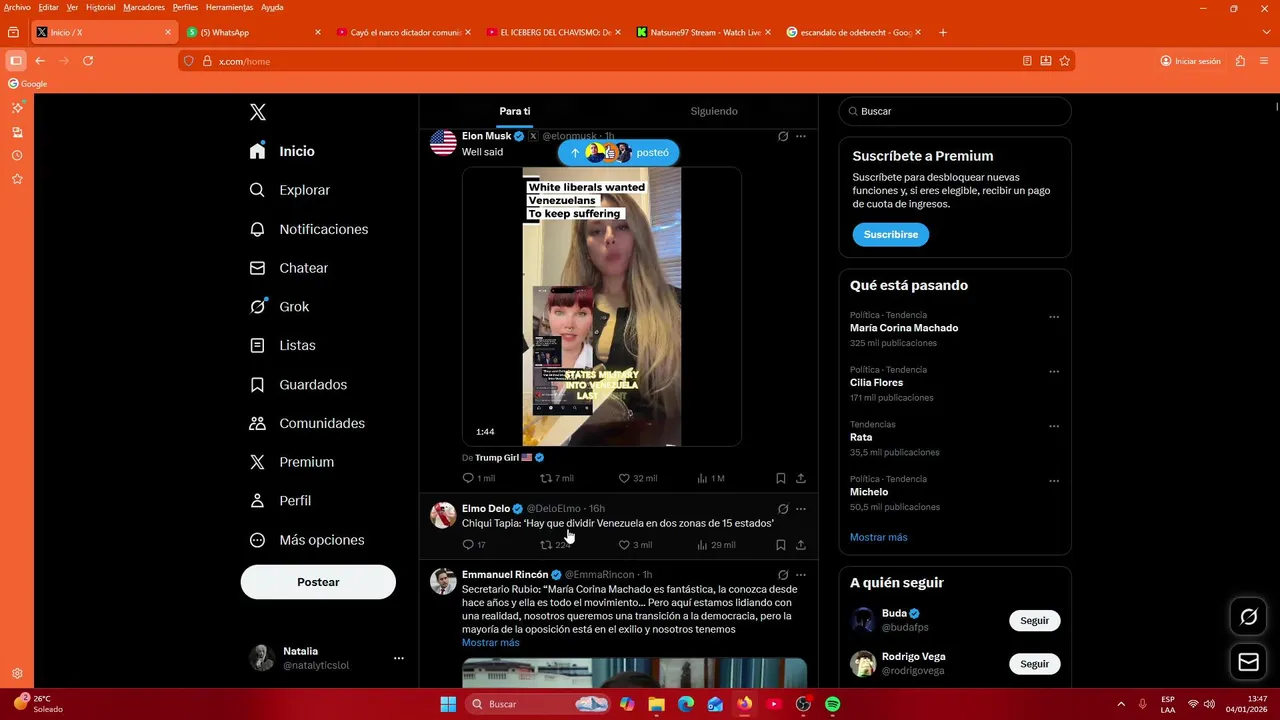Bookmark this page with star icon
The height and width of the screenshot is (720, 1280).
(1065, 61)
